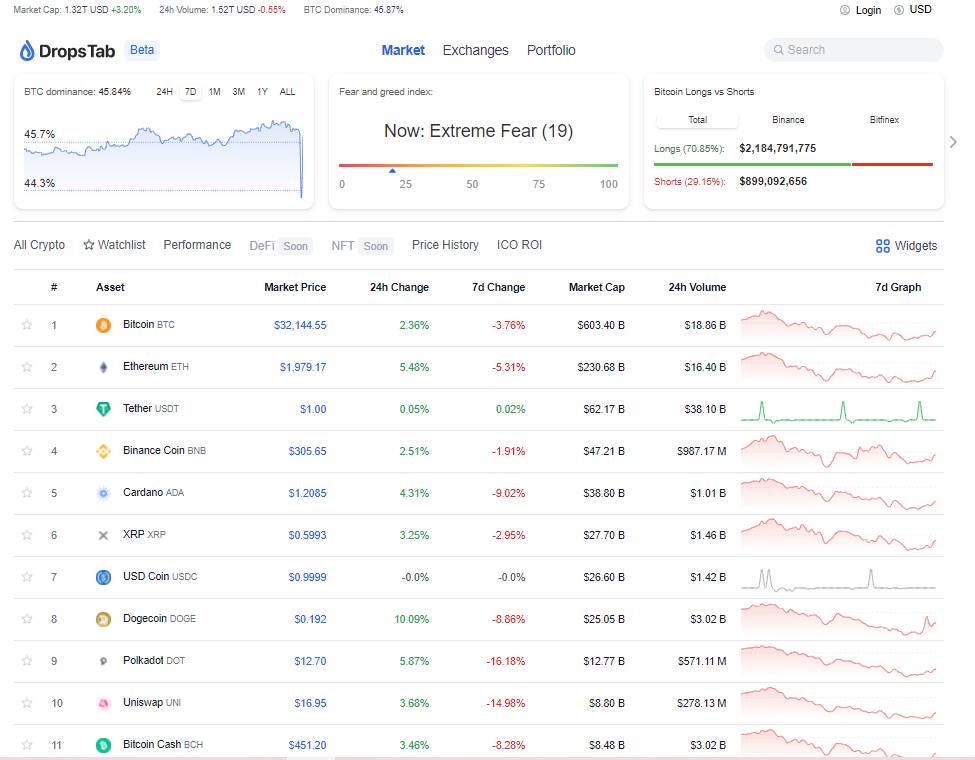Click the Bitcoin coin icon
975x760 pixels.
coord(103,325)
